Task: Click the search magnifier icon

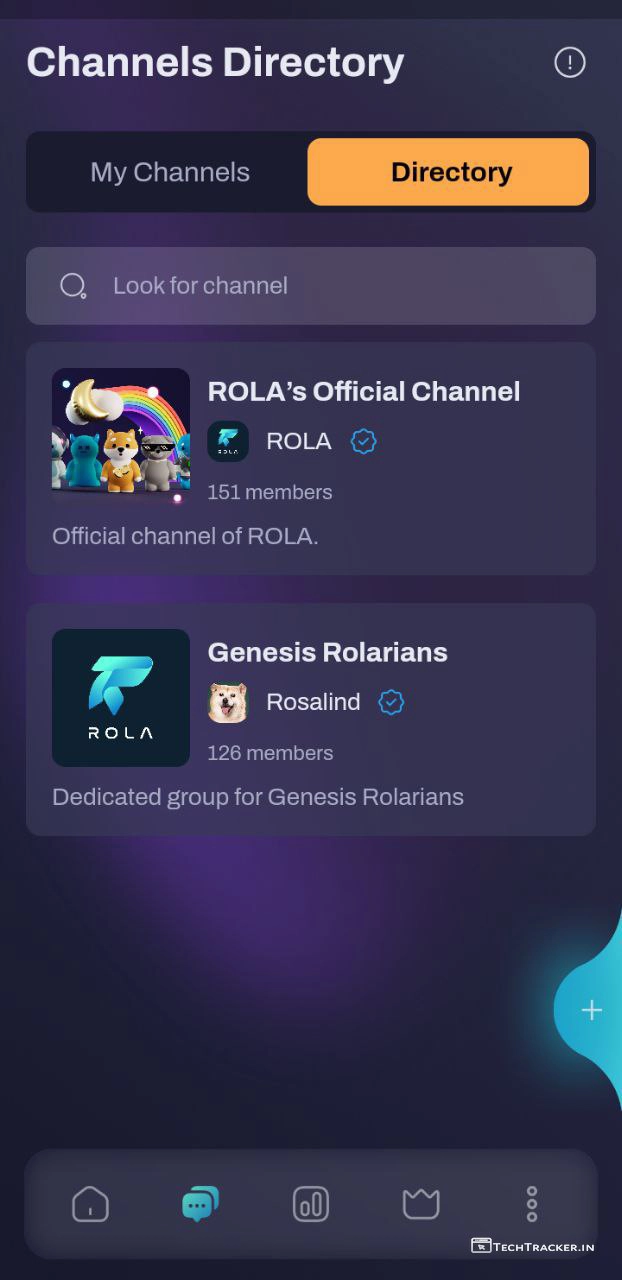Action: pyautogui.click(x=73, y=286)
